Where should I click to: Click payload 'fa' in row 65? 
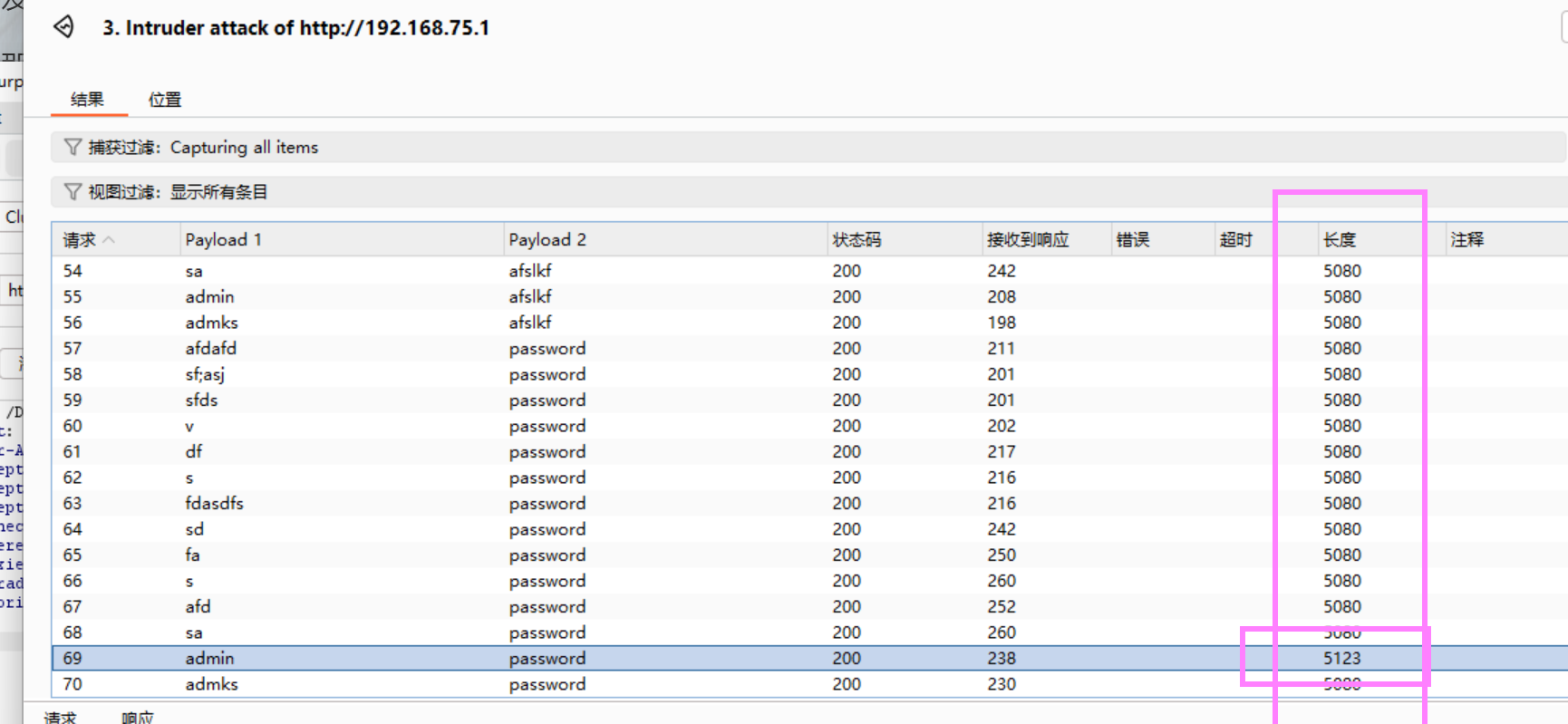(192, 555)
